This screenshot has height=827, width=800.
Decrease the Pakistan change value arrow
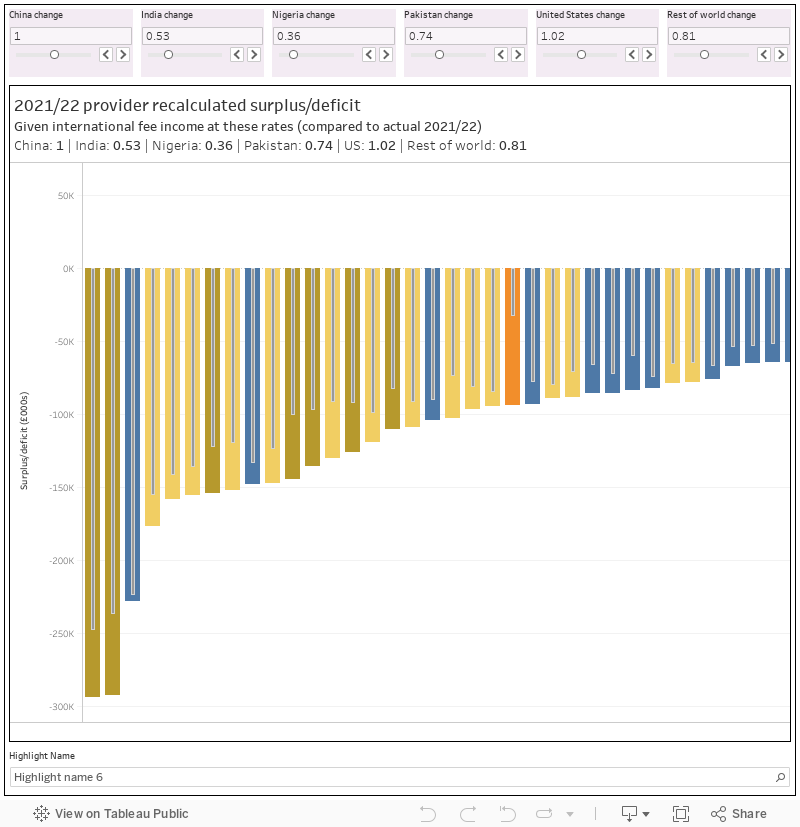[501, 55]
